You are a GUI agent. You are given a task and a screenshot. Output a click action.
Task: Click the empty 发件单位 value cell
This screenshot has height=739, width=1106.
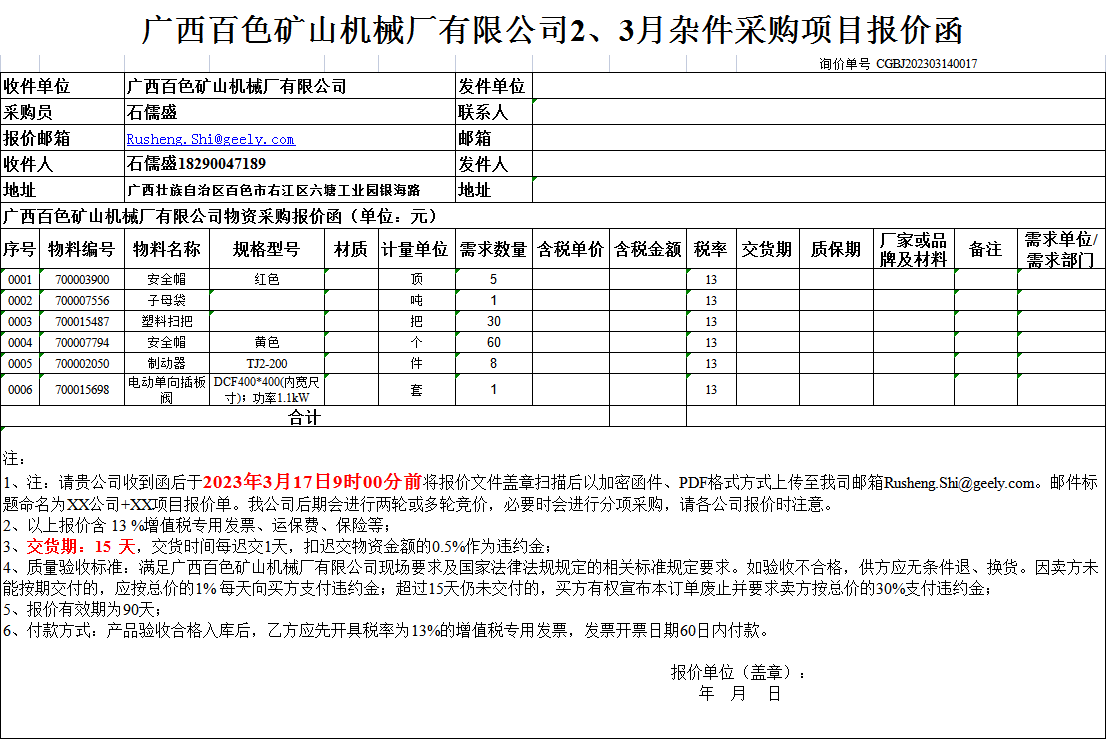(x=819, y=86)
